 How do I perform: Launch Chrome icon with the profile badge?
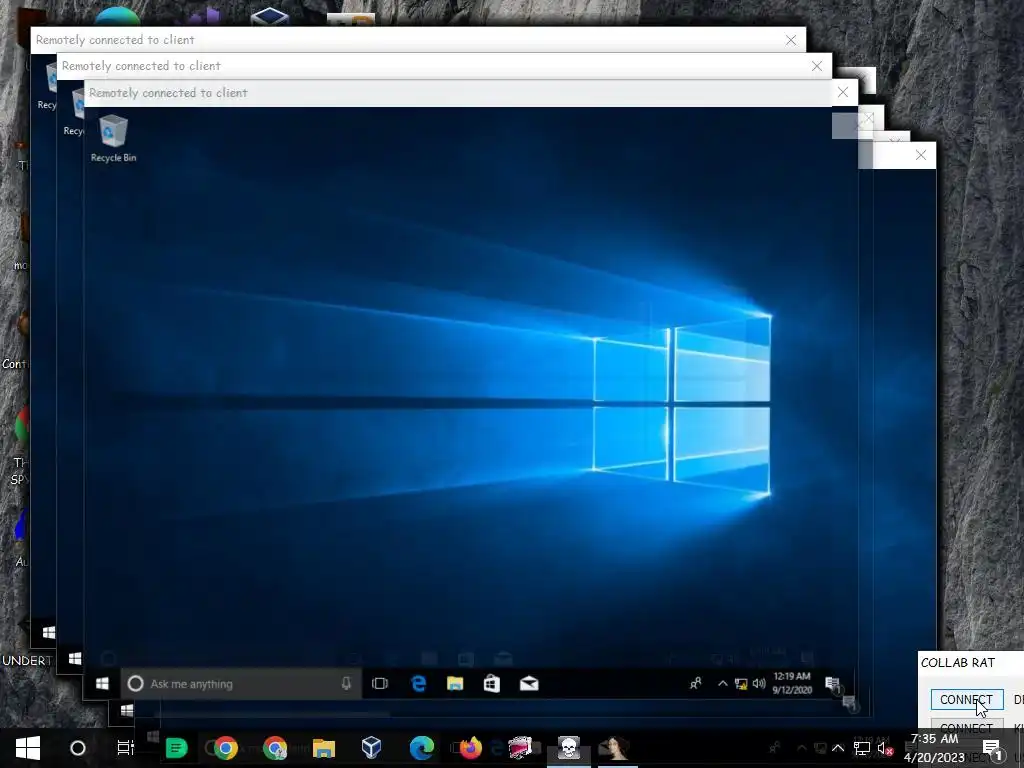275,748
